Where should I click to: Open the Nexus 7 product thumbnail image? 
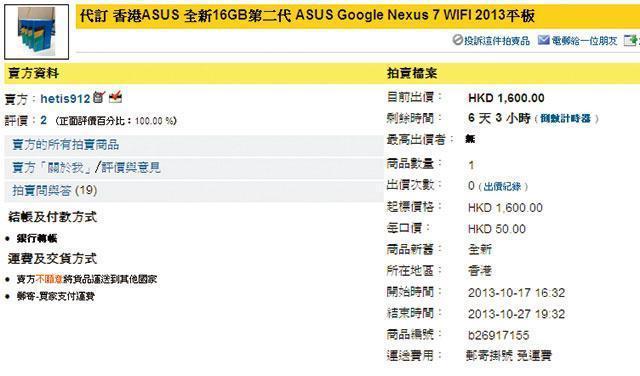(36, 32)
